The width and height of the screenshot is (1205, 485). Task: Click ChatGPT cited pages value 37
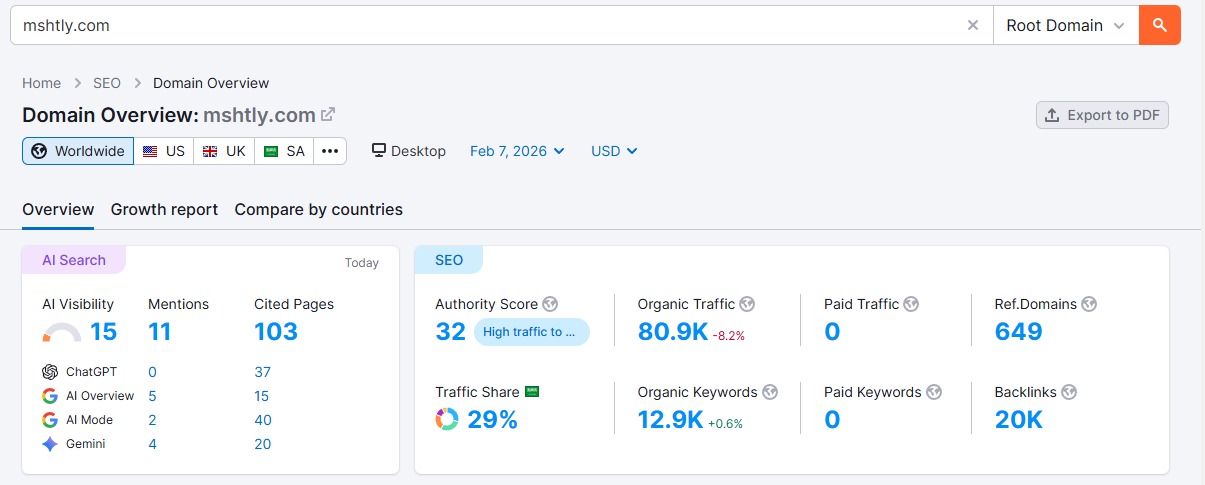point(263,372)
